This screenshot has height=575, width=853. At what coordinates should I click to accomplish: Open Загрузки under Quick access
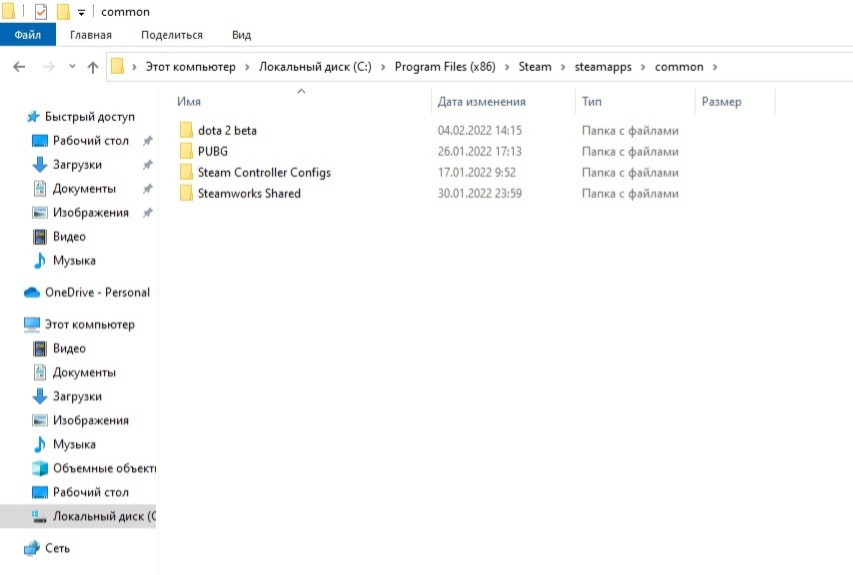pyautogui.click(x=77, y=165)
